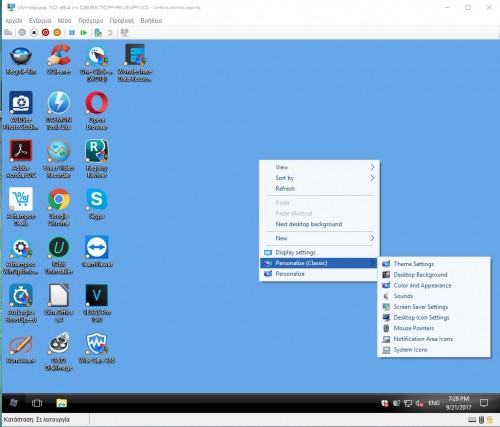This screenshot has width=500, height=427.
Task: Click the Hyper-V pause toolbar button
Action: coord(72,33)
